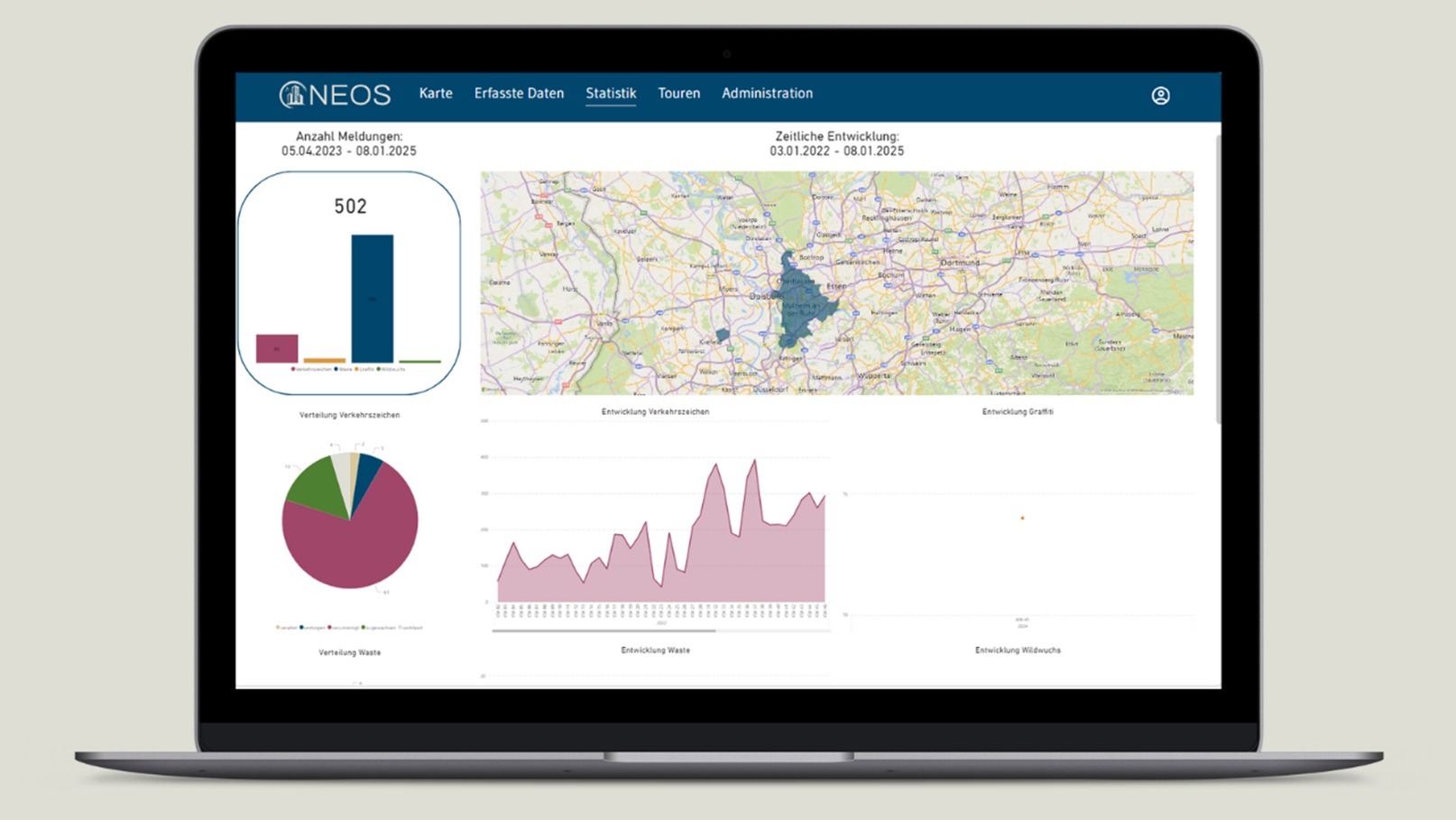The height and width of the screenshot is (820, 1456).
Task: Click the horizontal scrollbar under Verkehrszeichen chart
Action: pos(603,631)
